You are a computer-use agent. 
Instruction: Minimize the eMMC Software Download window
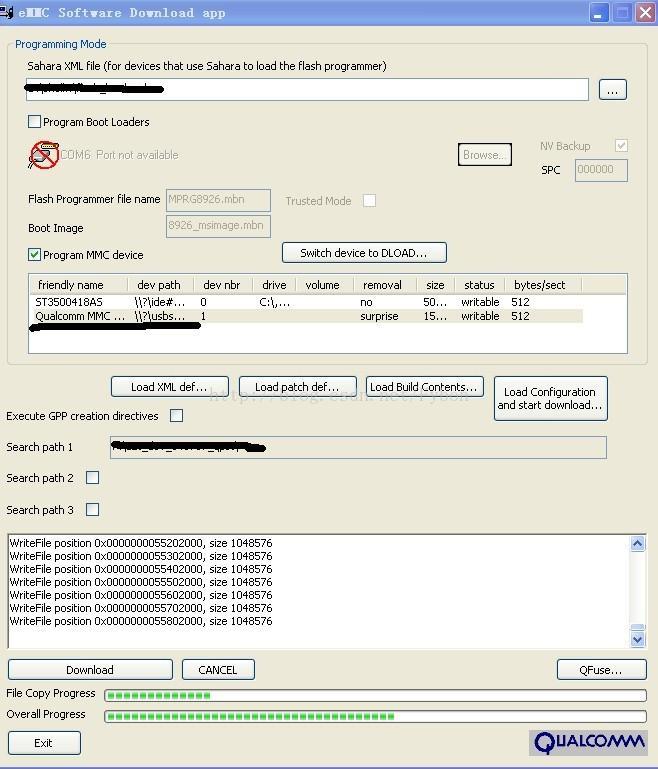point(599,13)
